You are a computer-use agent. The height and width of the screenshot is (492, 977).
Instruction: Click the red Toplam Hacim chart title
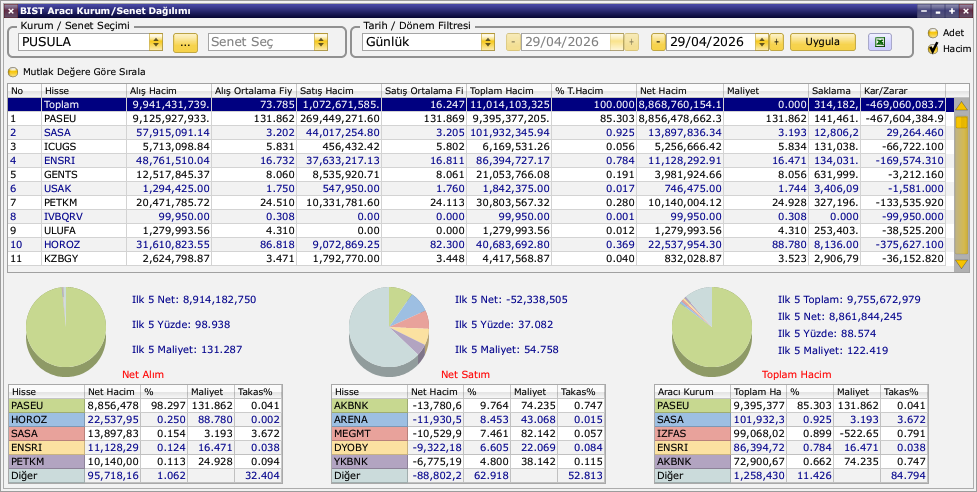[x=796, y=374]
